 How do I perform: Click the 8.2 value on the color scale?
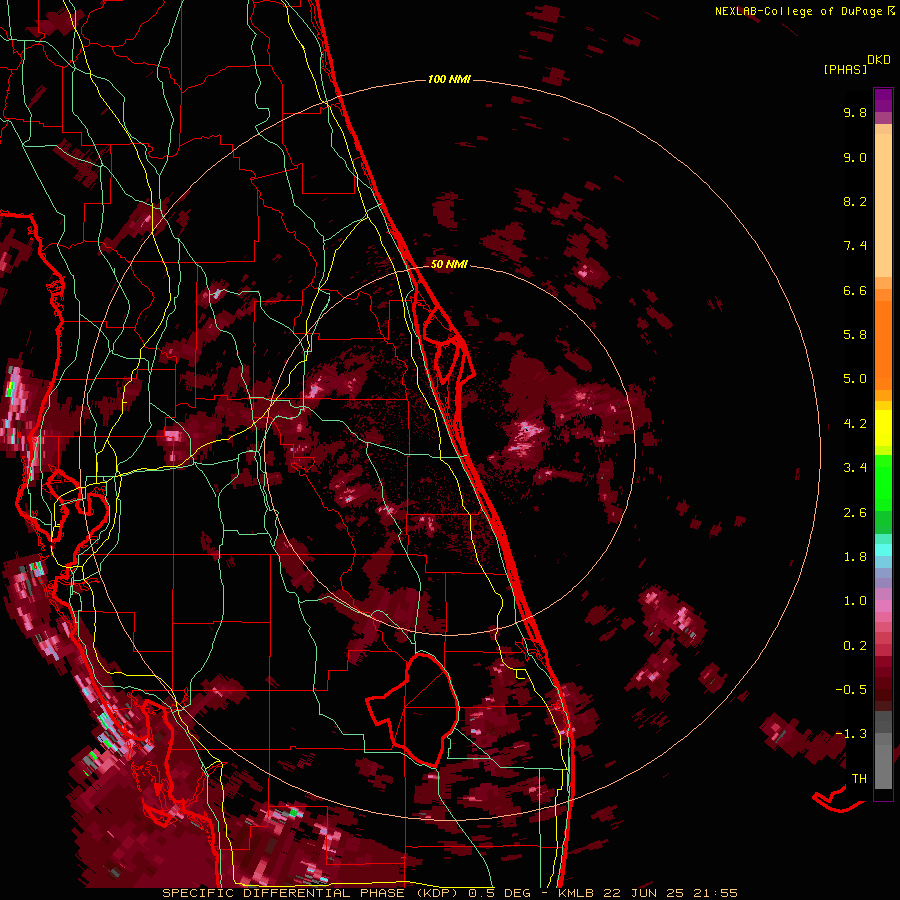pos(855,201)
